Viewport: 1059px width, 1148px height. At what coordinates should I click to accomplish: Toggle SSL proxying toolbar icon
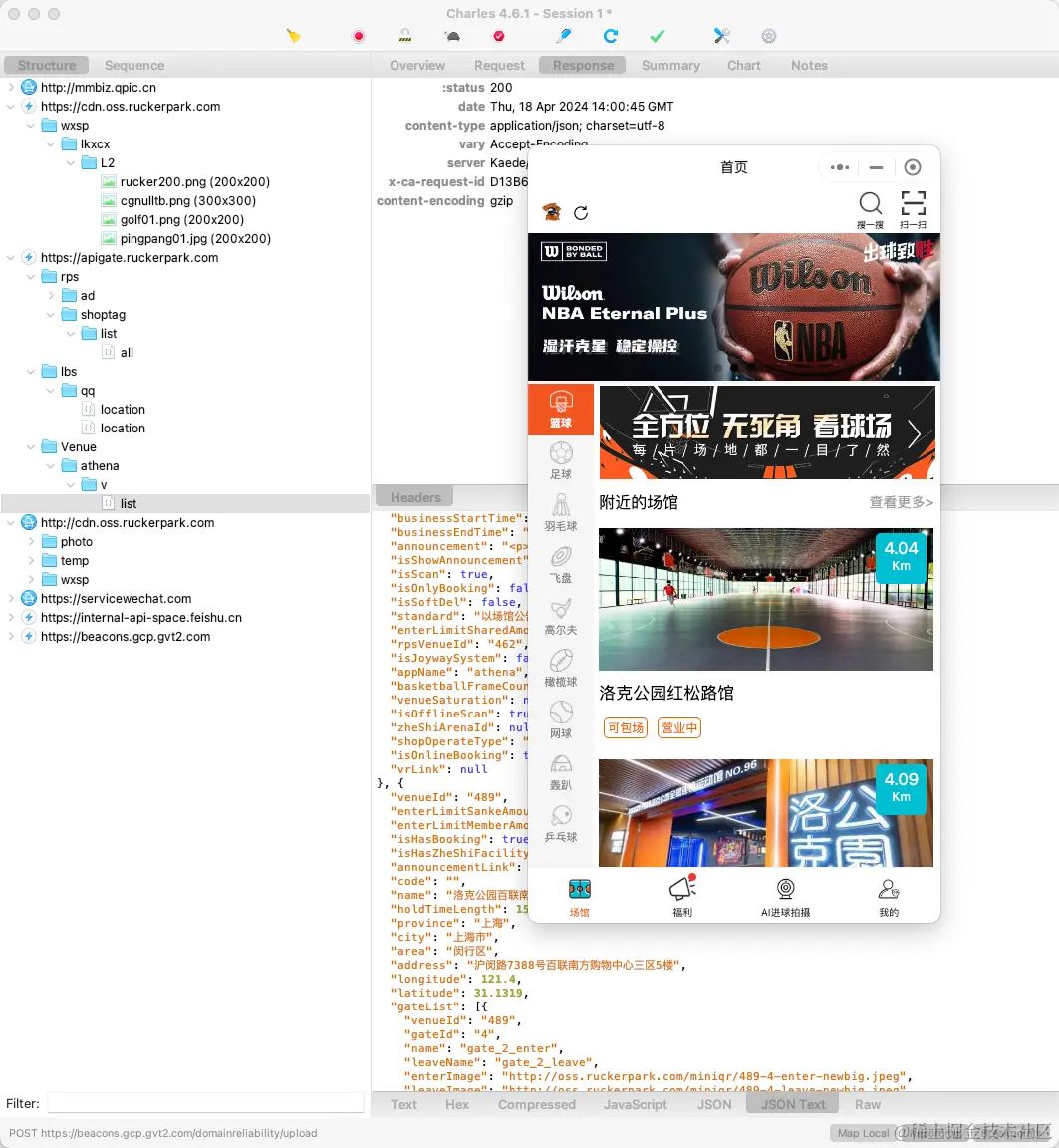tap(405, 36)
